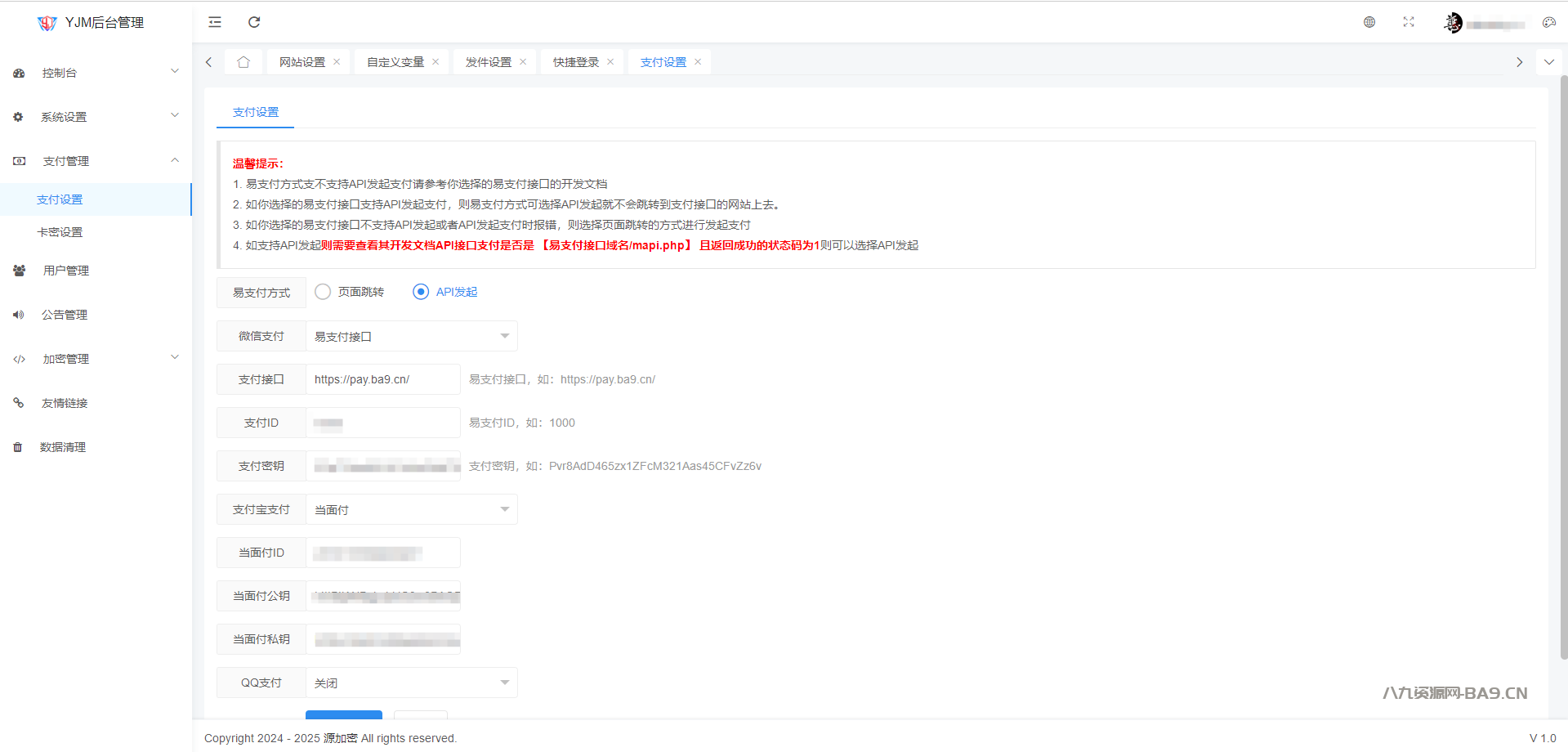Switch to the 自定义变量 tab
Image resolution: width=1568 pixels, height=752 pixels.
pos(395,62)
